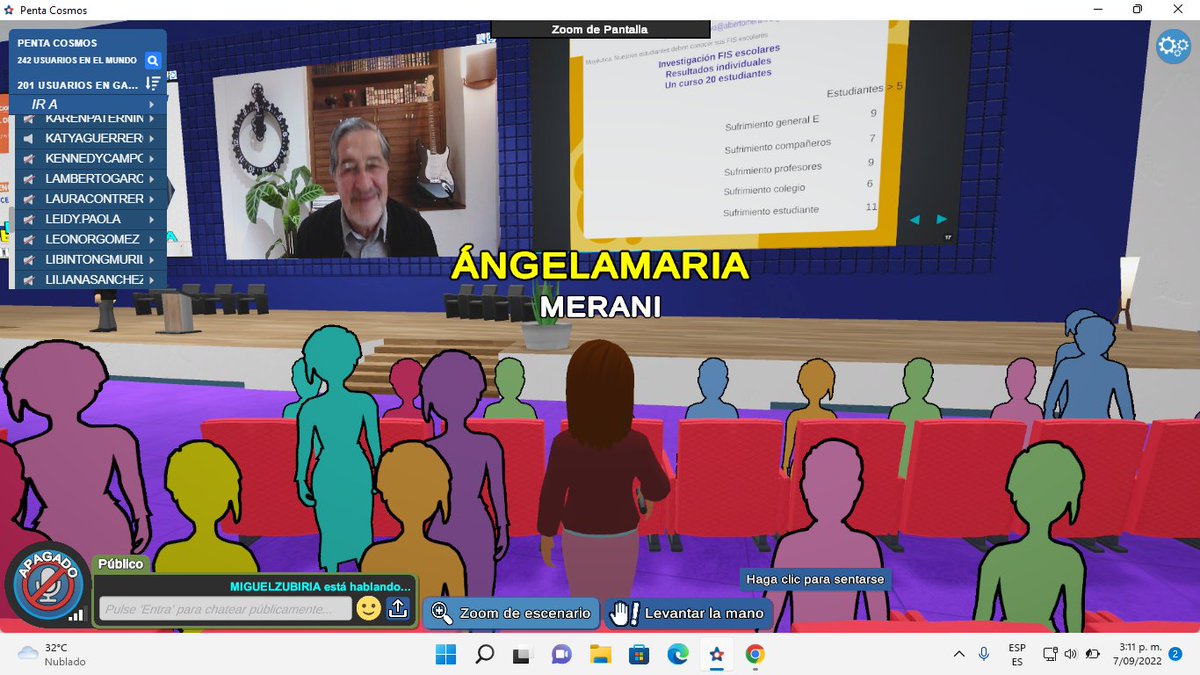Click the sort users list icon

tap(153, 84)
